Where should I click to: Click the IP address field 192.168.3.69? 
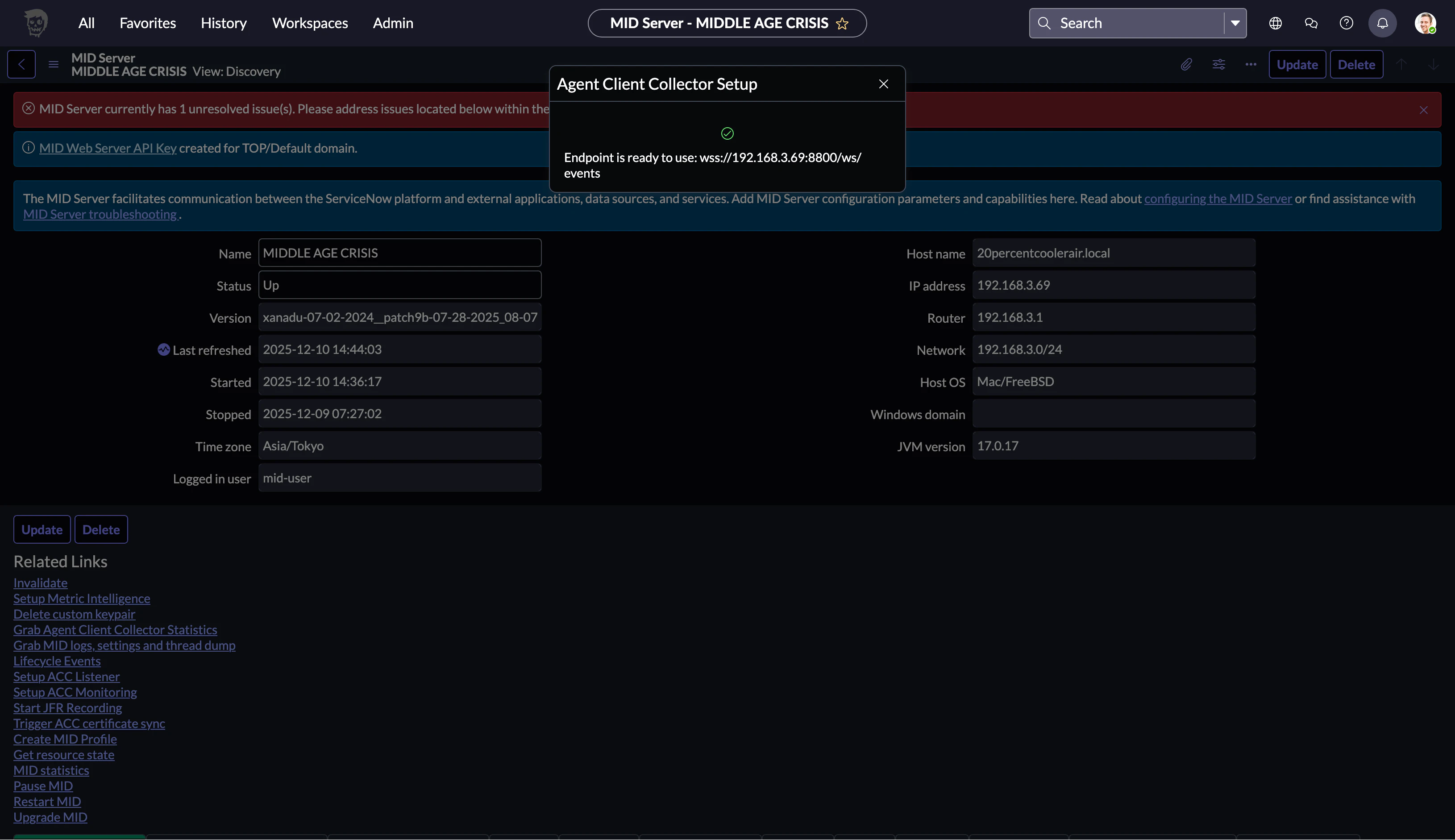pos(1114,285)
